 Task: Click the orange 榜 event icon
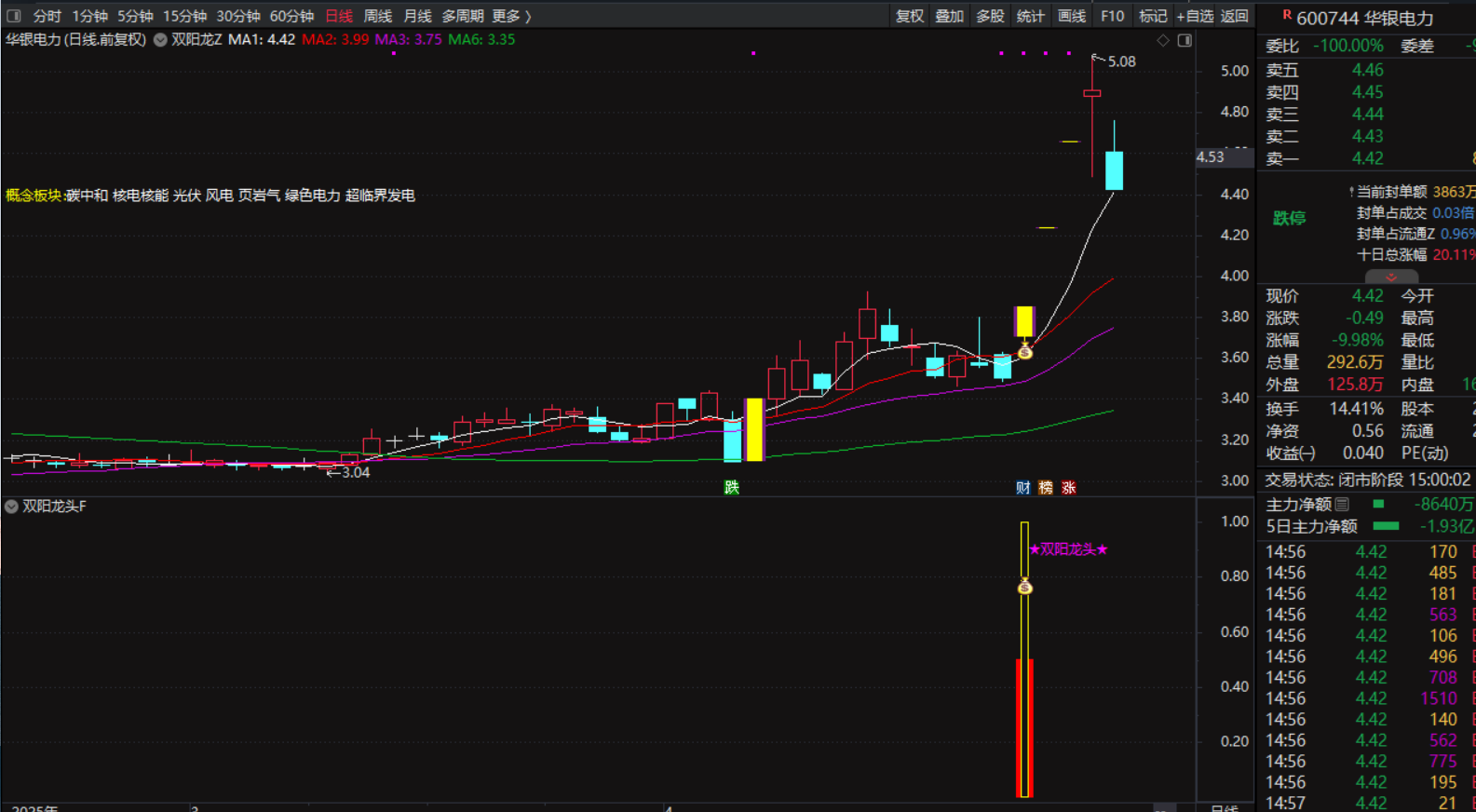pos(1046,488)
